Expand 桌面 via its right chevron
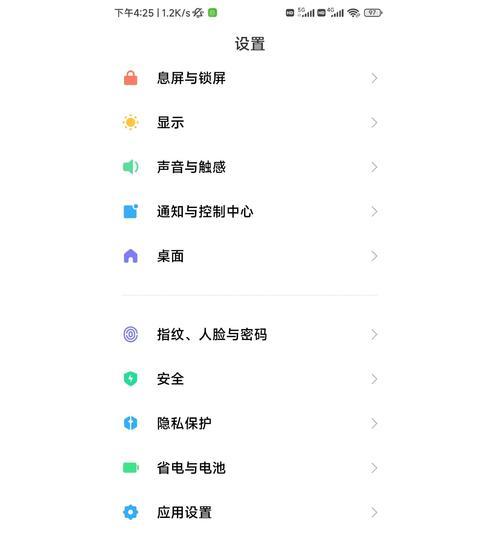This screenshot has width=500, height=533. tap(374, 256)
